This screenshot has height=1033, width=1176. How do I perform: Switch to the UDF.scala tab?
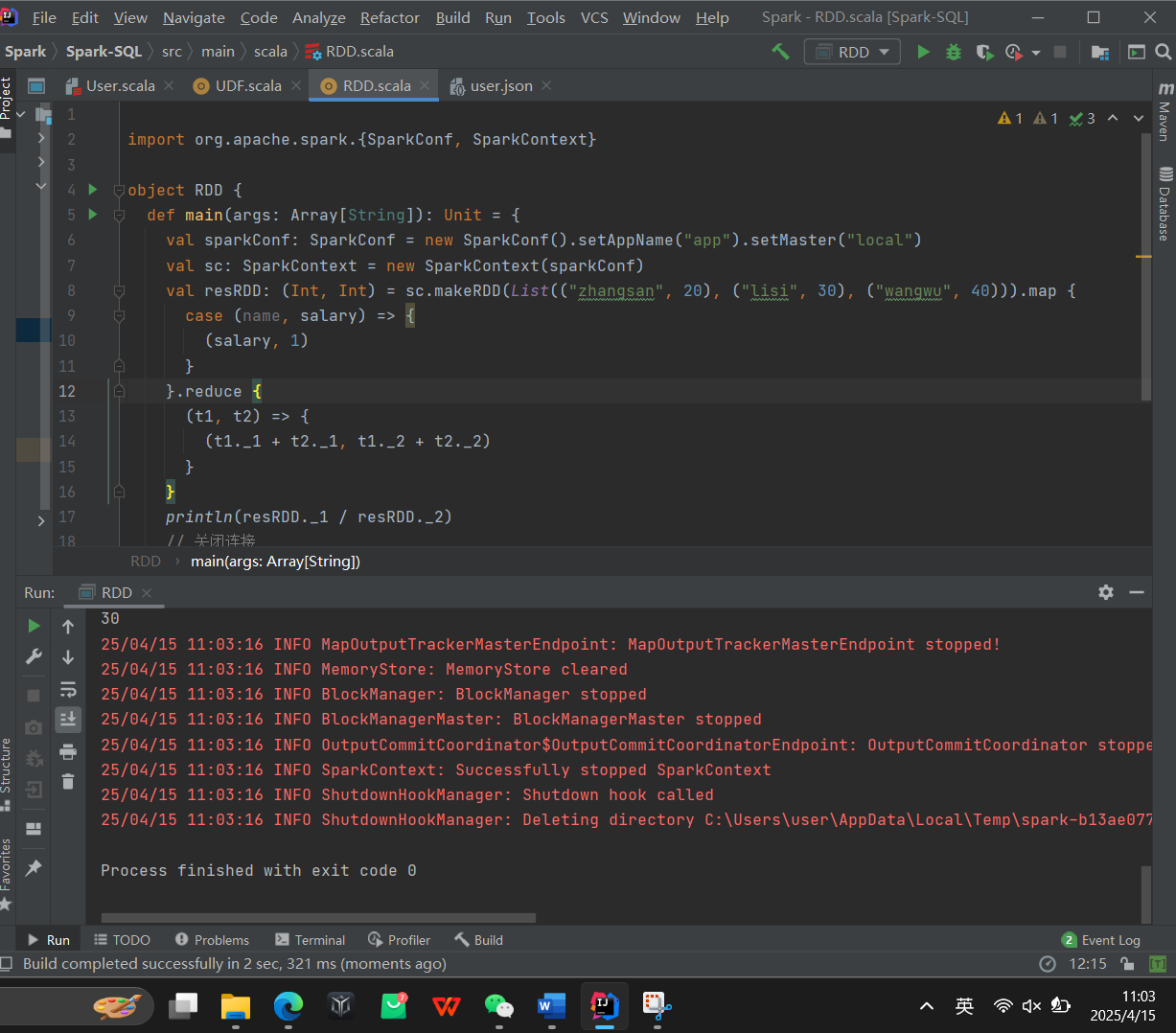tap(248, 85)
